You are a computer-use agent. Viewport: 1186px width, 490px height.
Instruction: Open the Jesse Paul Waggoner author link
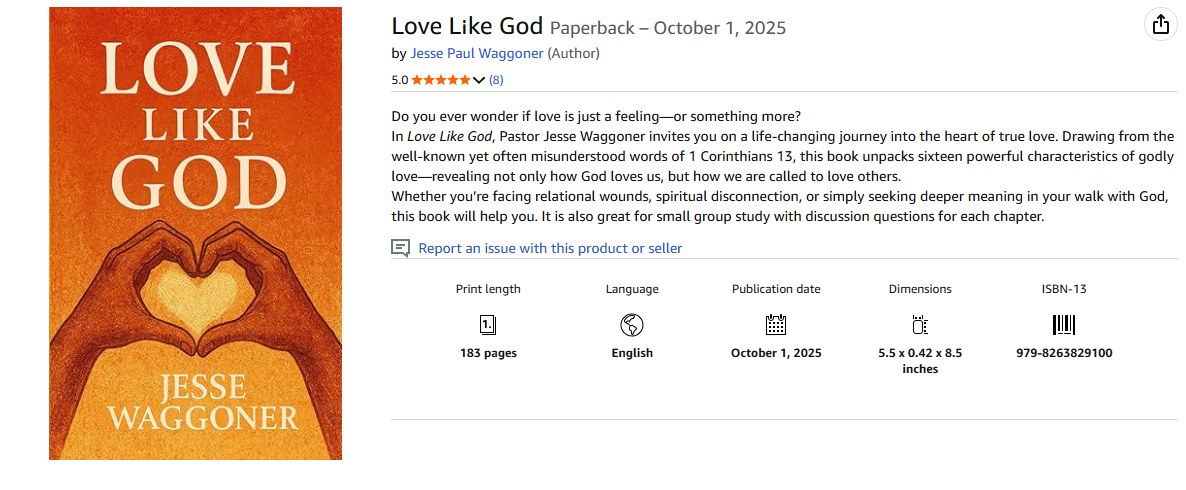[476, 53]
